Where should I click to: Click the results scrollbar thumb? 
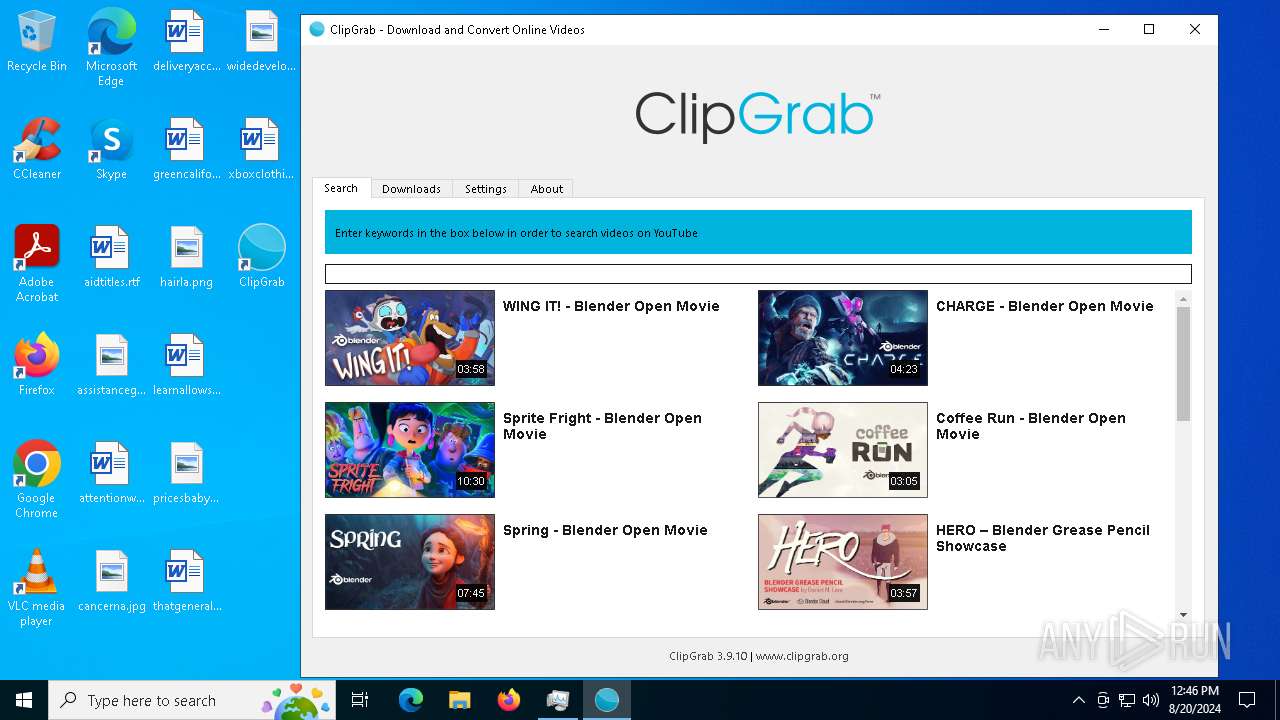click(1183, 364)
